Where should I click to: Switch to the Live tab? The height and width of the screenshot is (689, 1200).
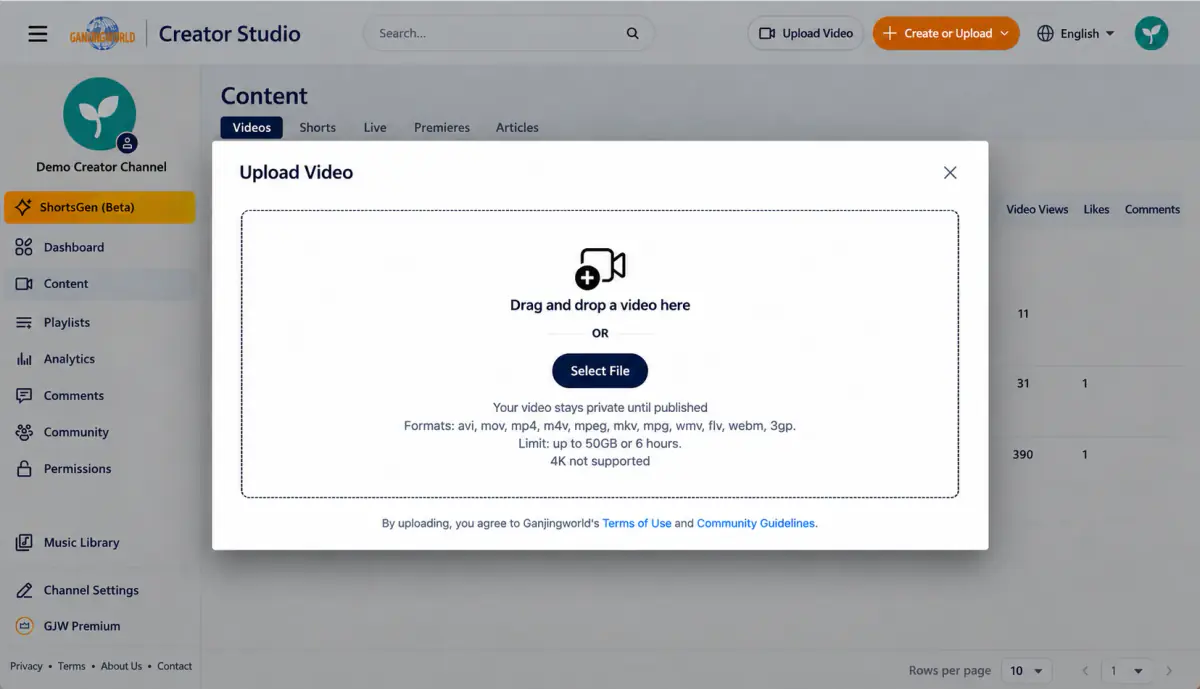pyautogui.click(x=375, y=128)
